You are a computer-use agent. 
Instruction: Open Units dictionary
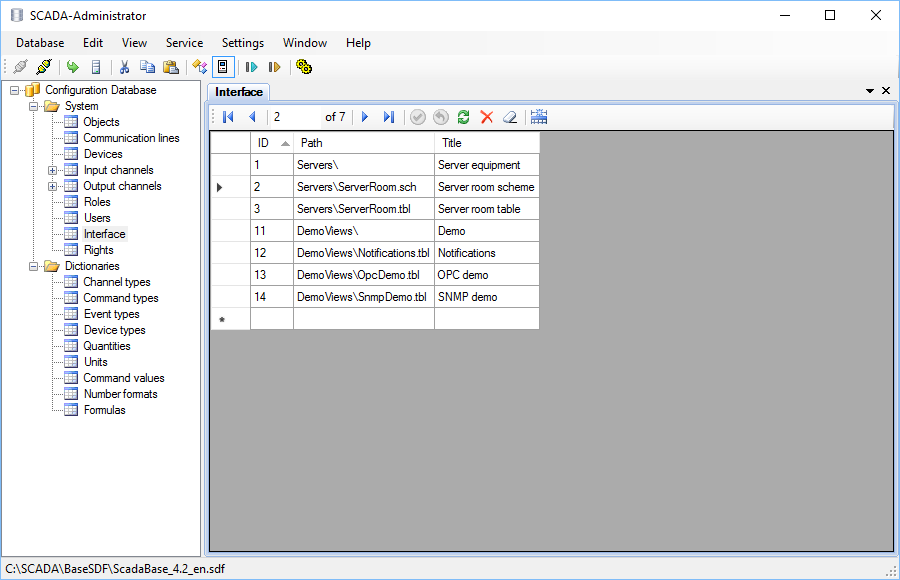[95, 362]
